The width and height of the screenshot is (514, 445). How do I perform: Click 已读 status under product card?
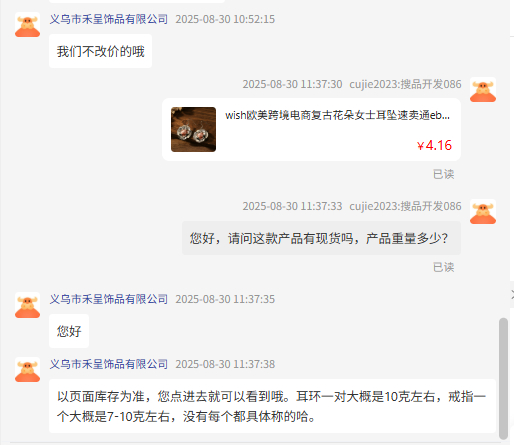point(443,174)
